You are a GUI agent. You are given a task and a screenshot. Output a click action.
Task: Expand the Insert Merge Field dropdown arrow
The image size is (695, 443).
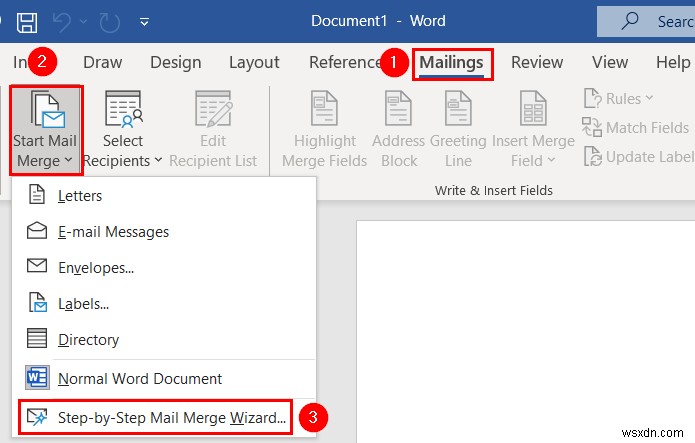pyautogui.click(x=551, y=160)
